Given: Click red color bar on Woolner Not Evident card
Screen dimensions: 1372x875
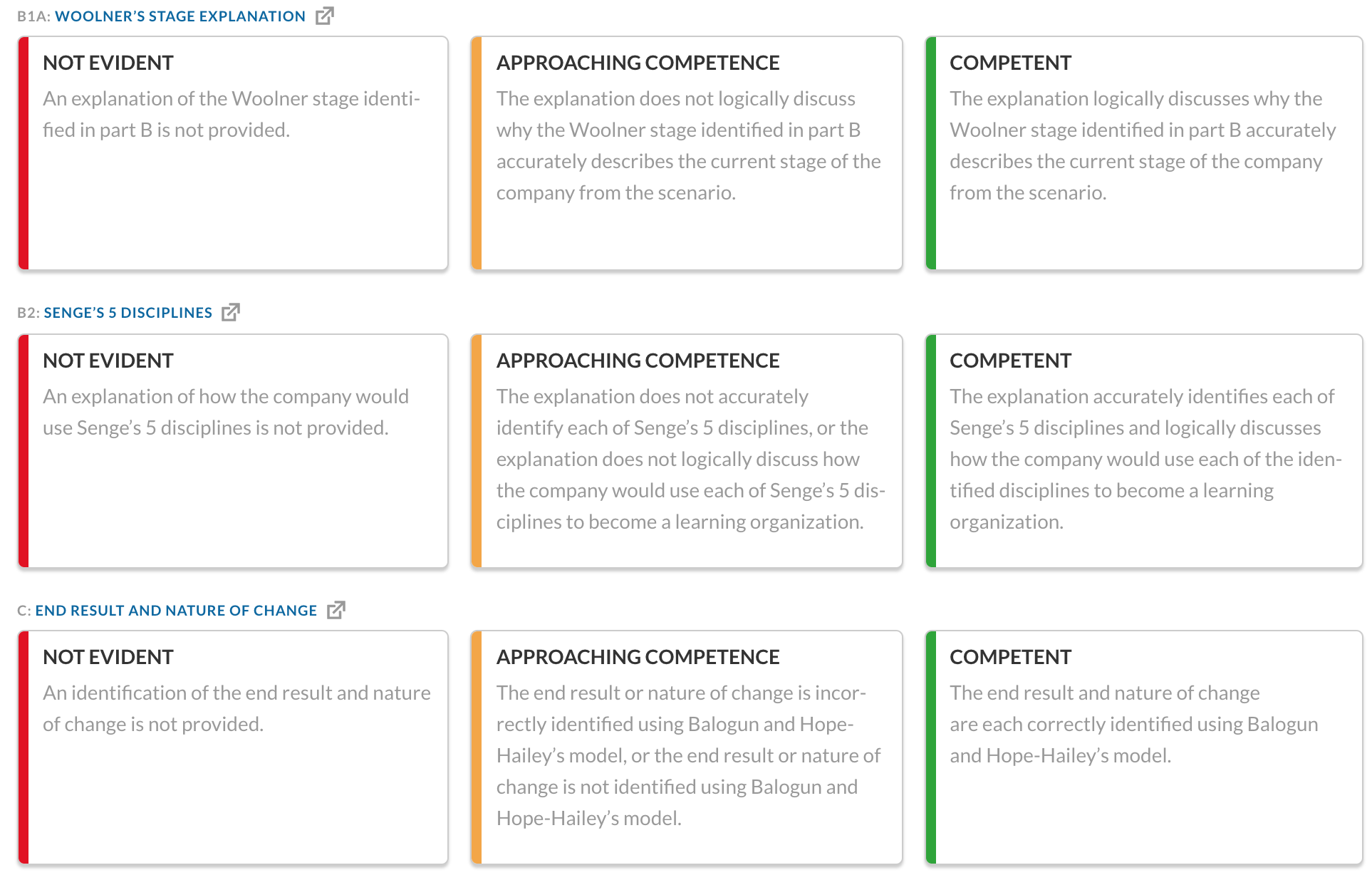Looking at the screenshot, I should point(24,153).
